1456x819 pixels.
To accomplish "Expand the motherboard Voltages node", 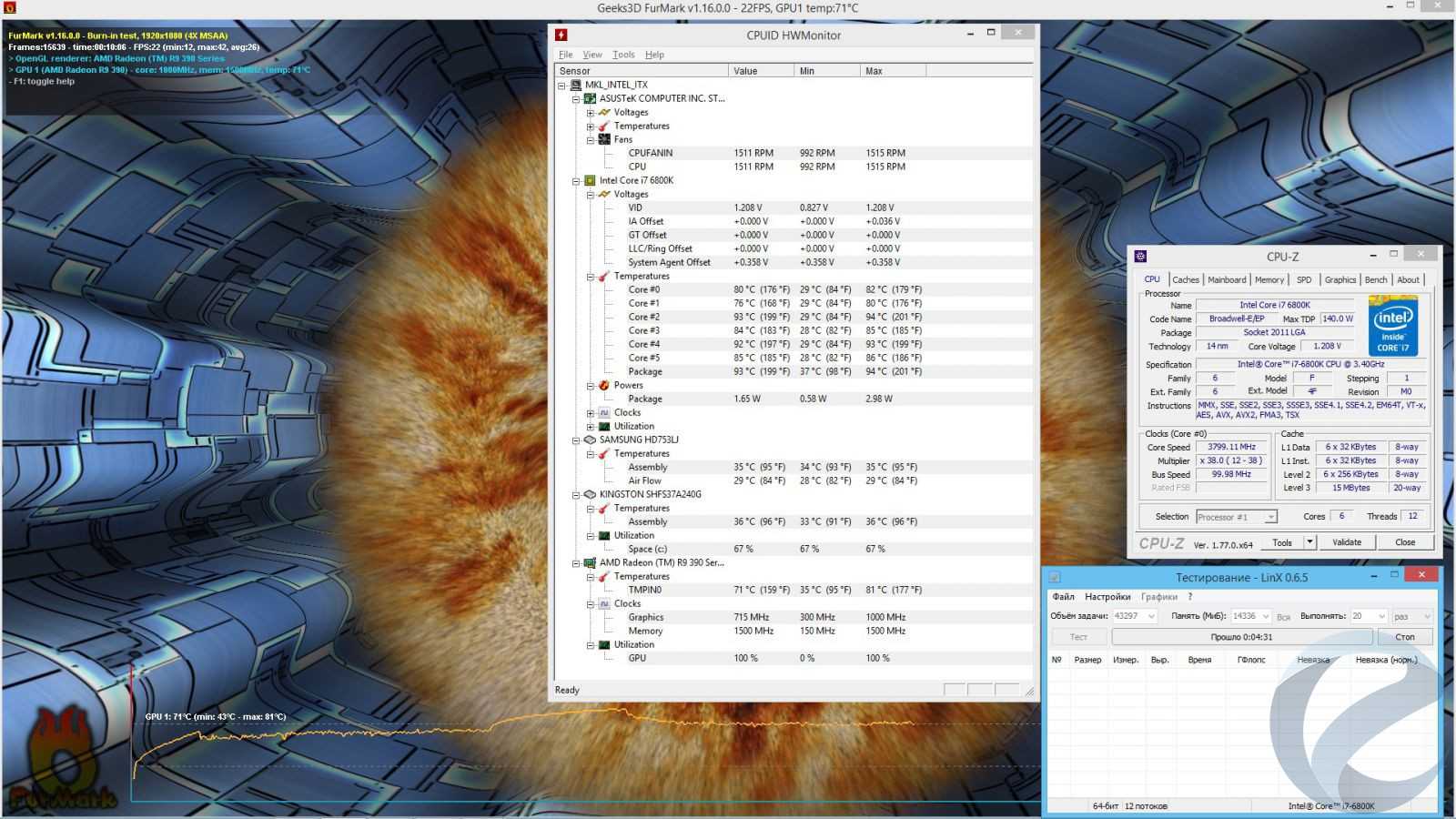I will click(590, 113).
